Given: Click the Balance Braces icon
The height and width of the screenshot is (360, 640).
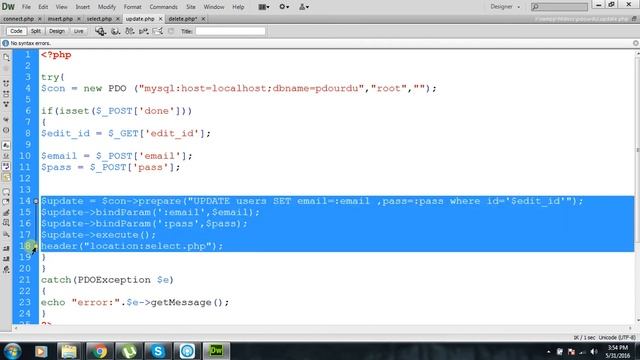Looking at the screenshot, I should pyautogui.click(x=6, y=130).
